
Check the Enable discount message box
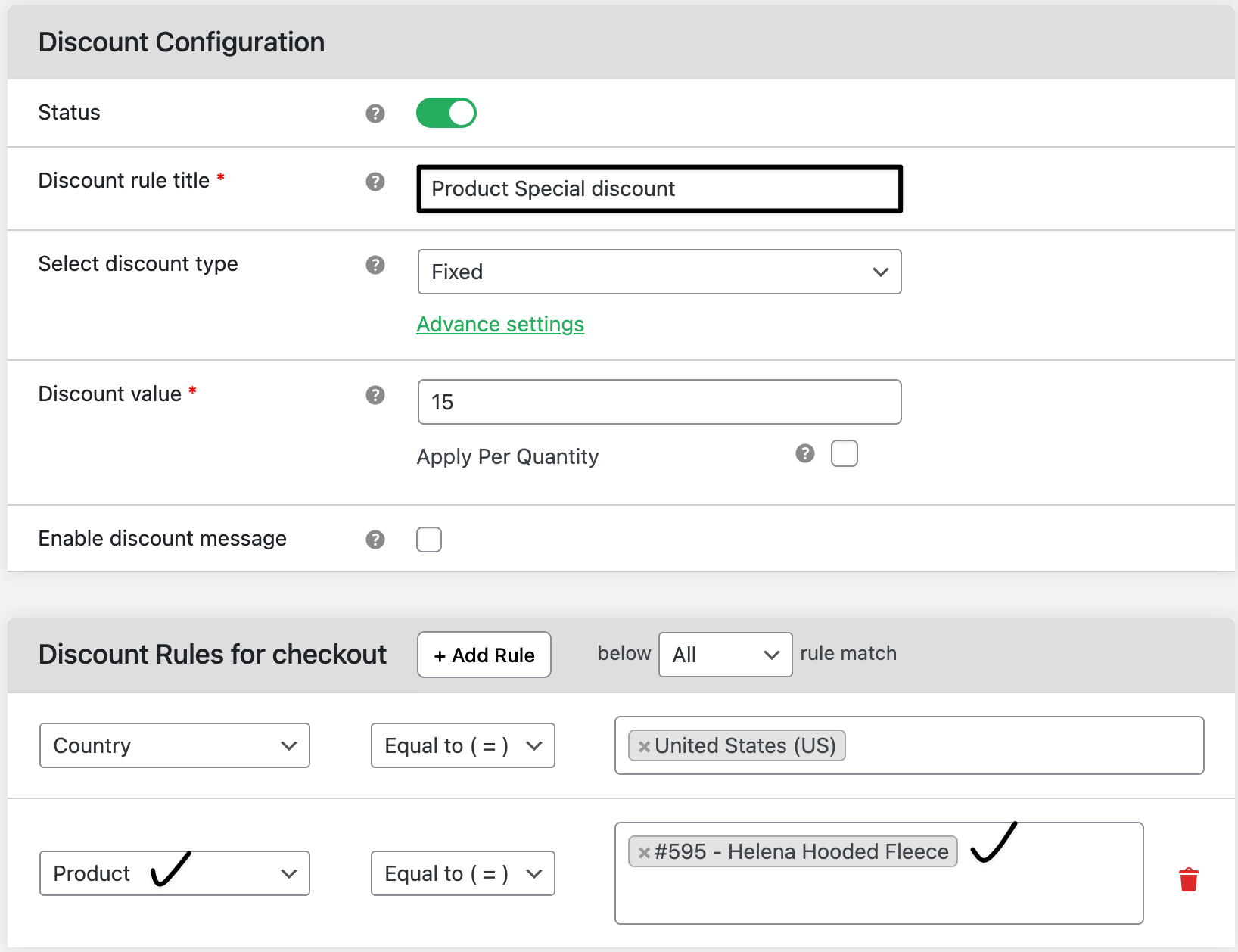pyautogui.click(x=429, y=540)
